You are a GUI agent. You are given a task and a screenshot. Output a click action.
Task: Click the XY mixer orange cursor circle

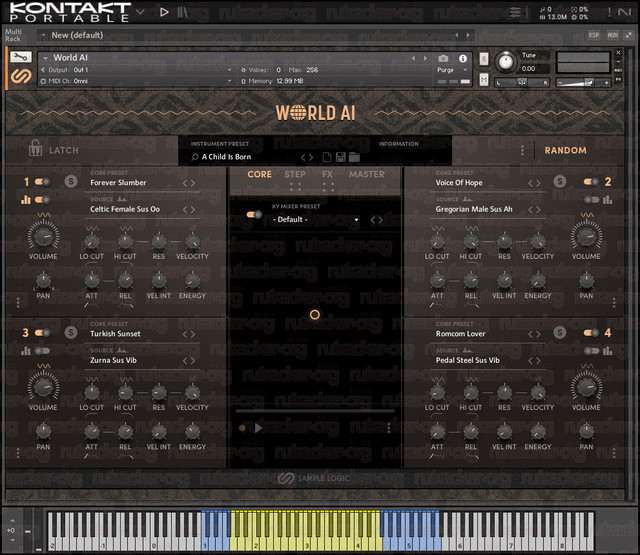315,315
